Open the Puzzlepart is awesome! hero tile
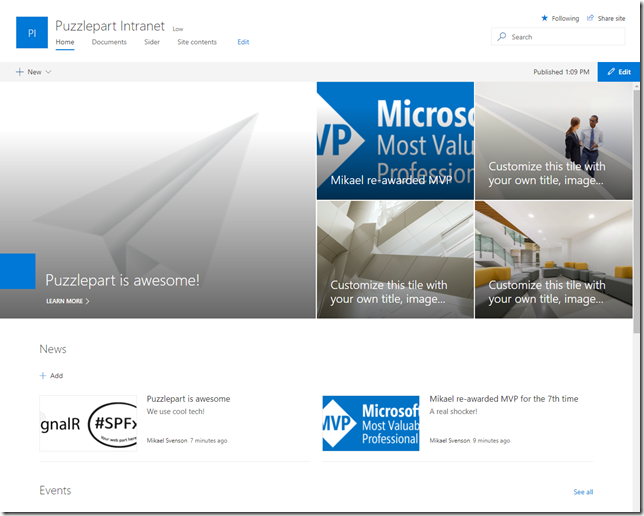Viewport: 644px width, 516px height. coord(158,200)
